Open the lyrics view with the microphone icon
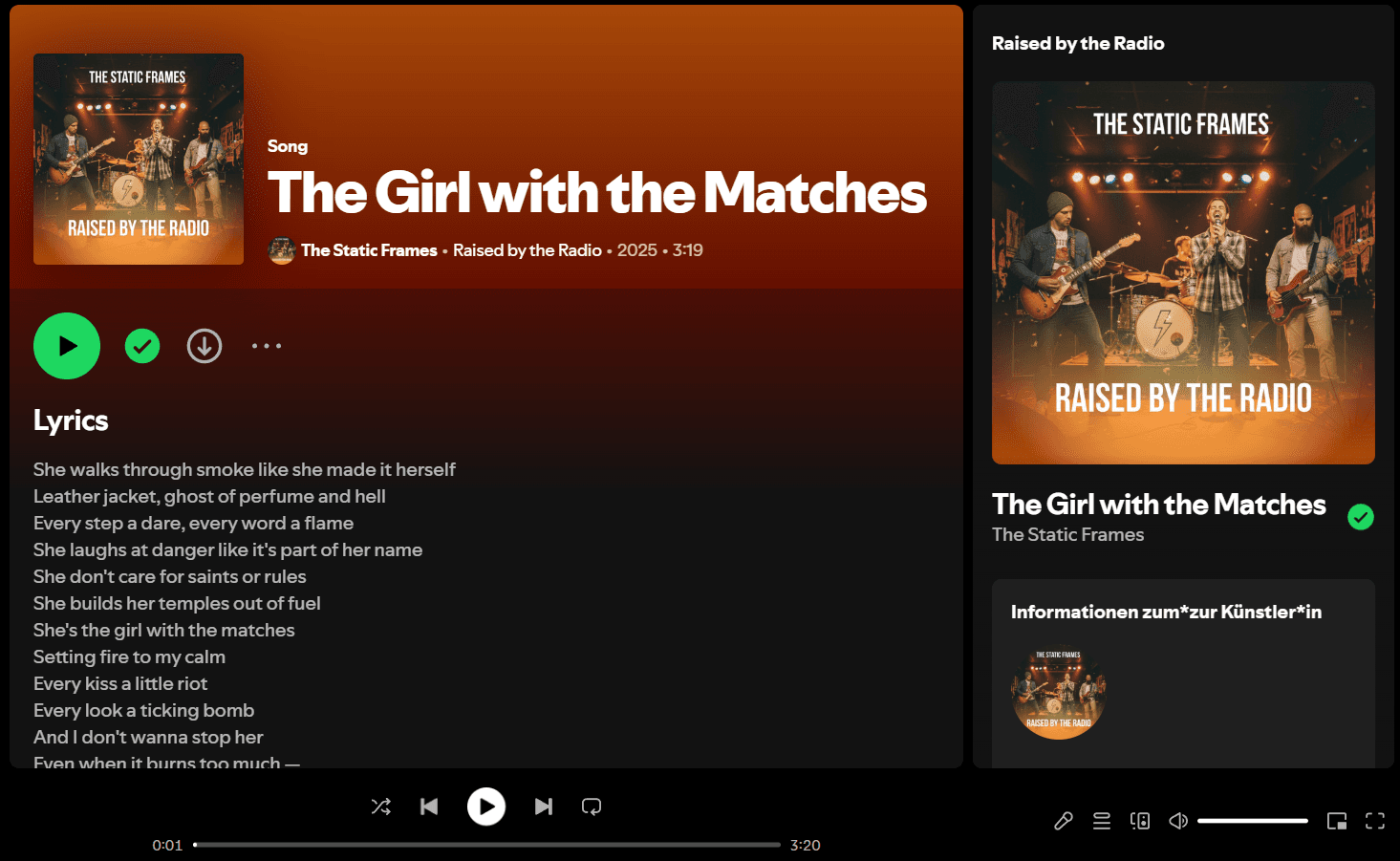Viewport: 1400px width, 861px height. [x=1064, y=821]
